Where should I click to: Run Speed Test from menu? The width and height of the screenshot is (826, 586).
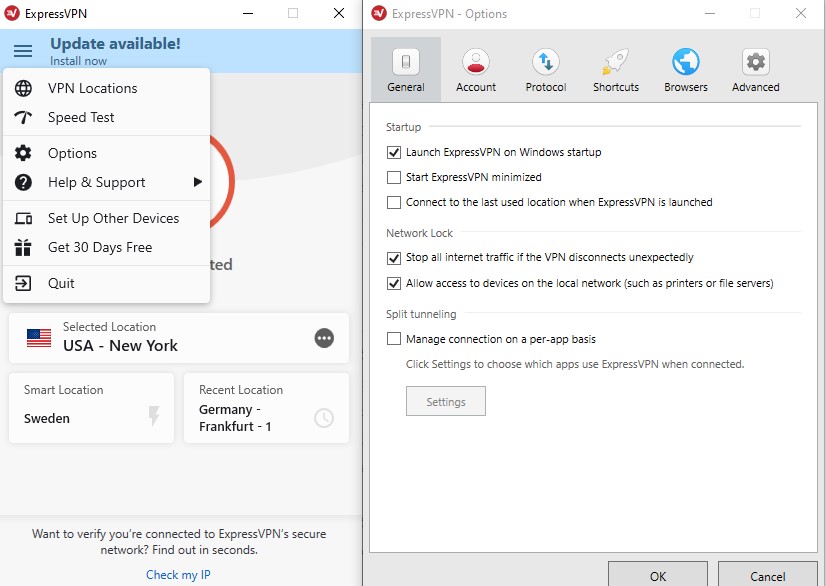tap(106, 117)
